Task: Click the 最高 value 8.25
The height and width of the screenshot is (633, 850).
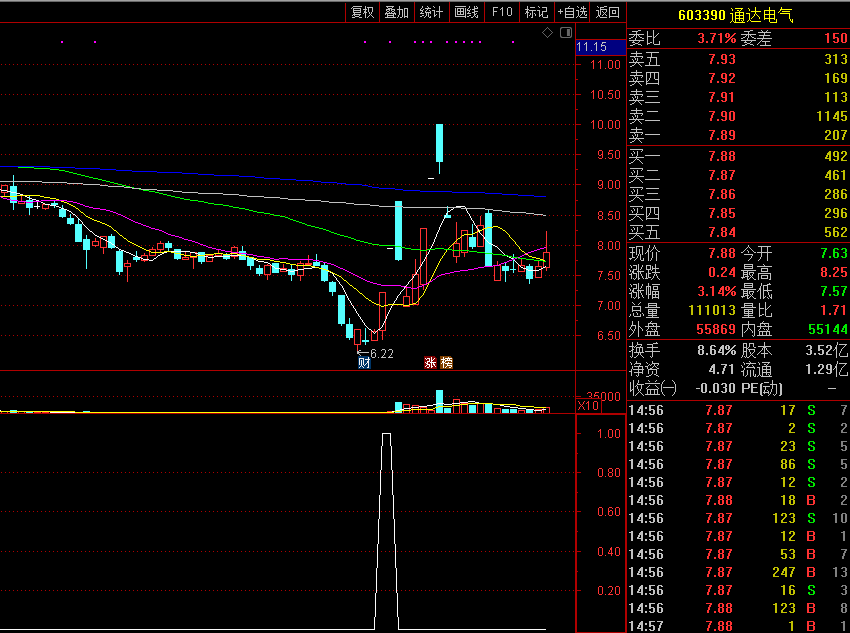Action: (834, 272)
